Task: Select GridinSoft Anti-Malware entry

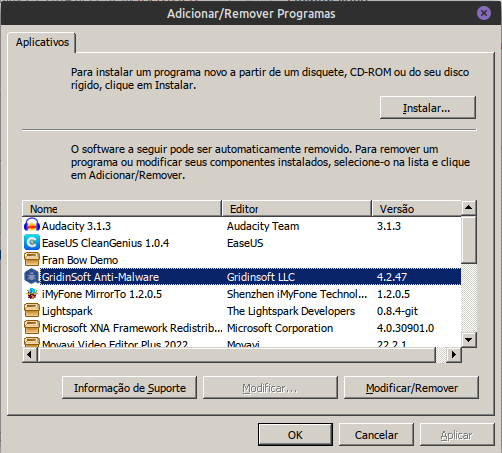Action: (x=242, y=277)
